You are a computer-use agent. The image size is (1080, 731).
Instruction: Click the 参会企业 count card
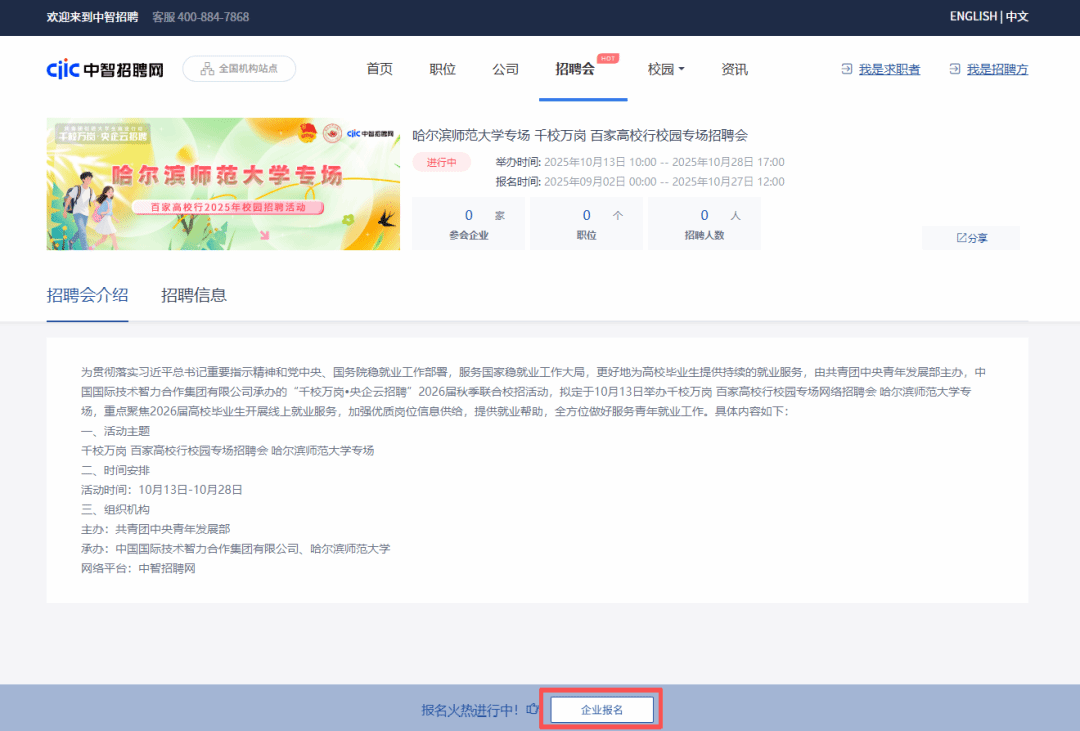point(469,224)
